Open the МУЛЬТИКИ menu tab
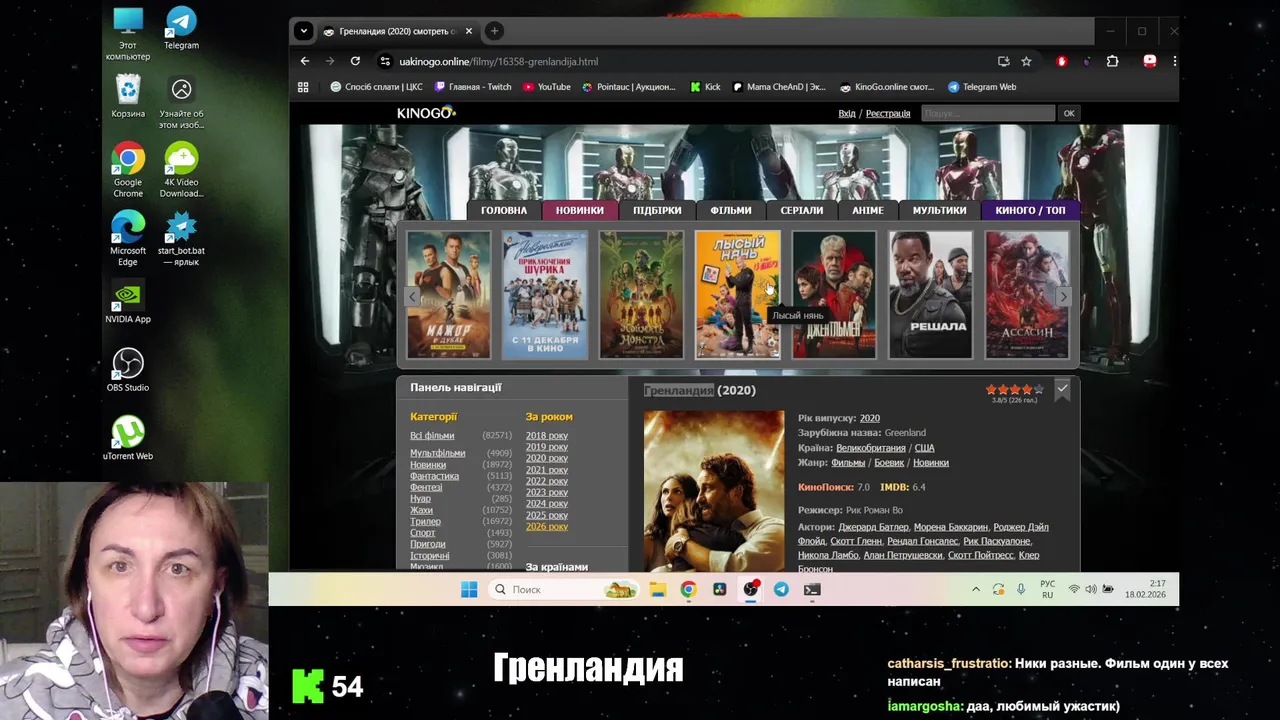 coord(939,210)
